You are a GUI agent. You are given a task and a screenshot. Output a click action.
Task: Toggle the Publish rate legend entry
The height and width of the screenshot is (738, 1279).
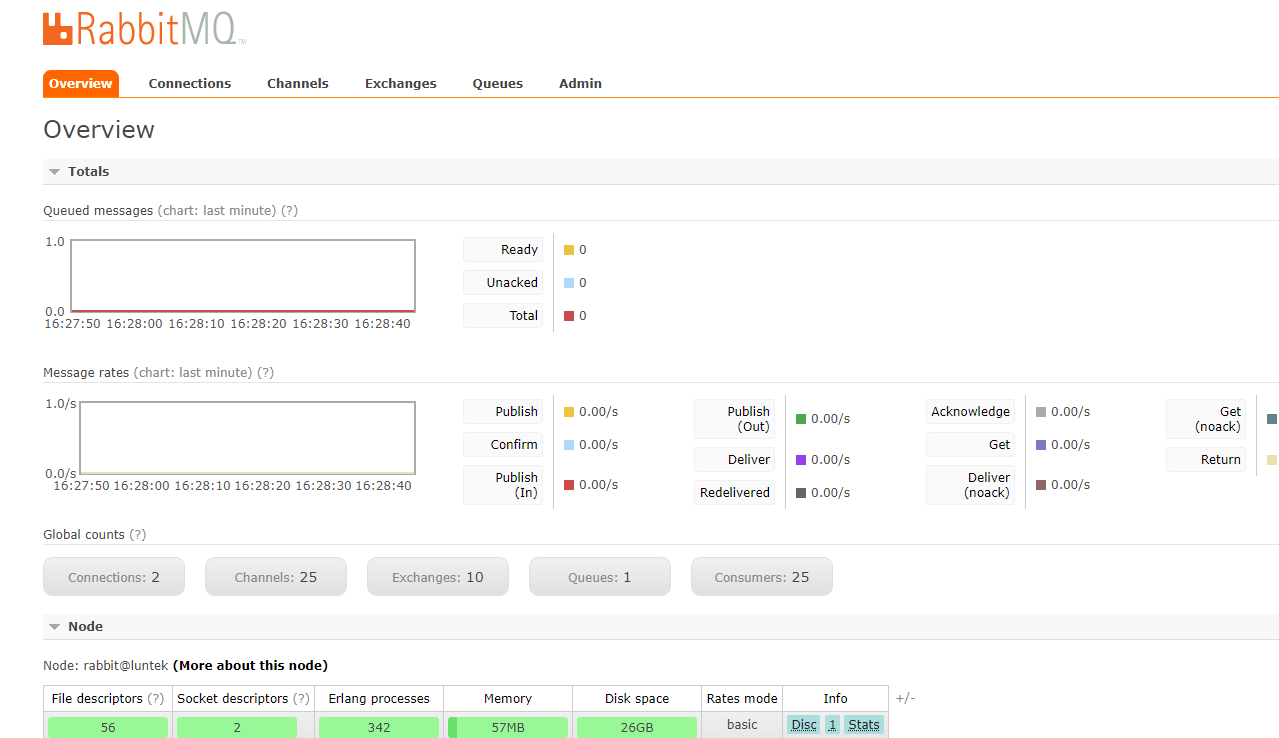point(502,411)
